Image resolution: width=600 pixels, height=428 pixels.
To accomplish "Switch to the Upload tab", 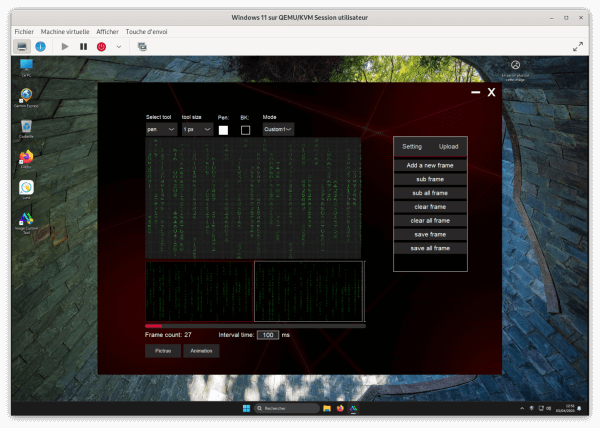I will click(x=448, y=147).
